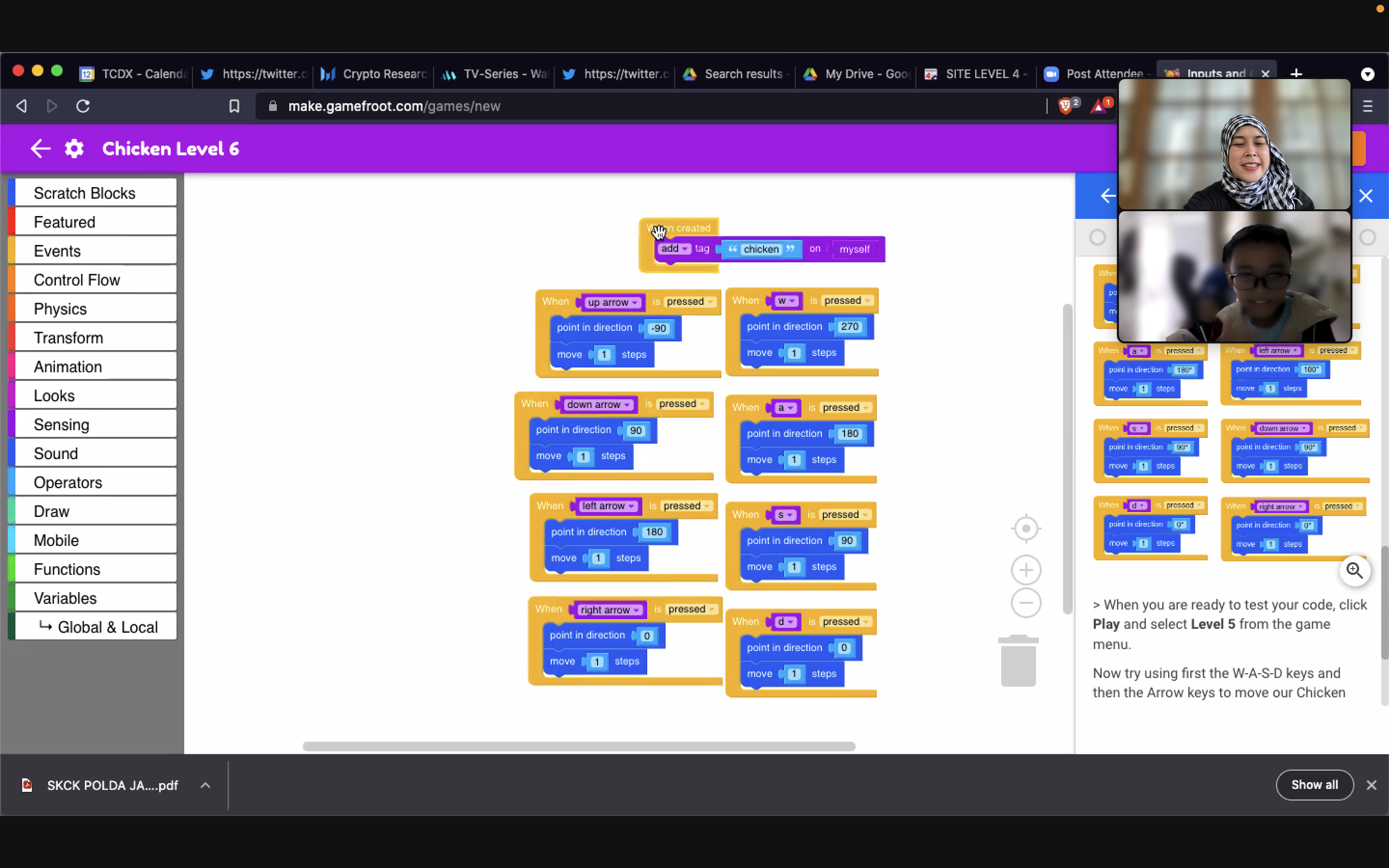
Task: Close the downloads bar with X
Action: (1371, 785)
